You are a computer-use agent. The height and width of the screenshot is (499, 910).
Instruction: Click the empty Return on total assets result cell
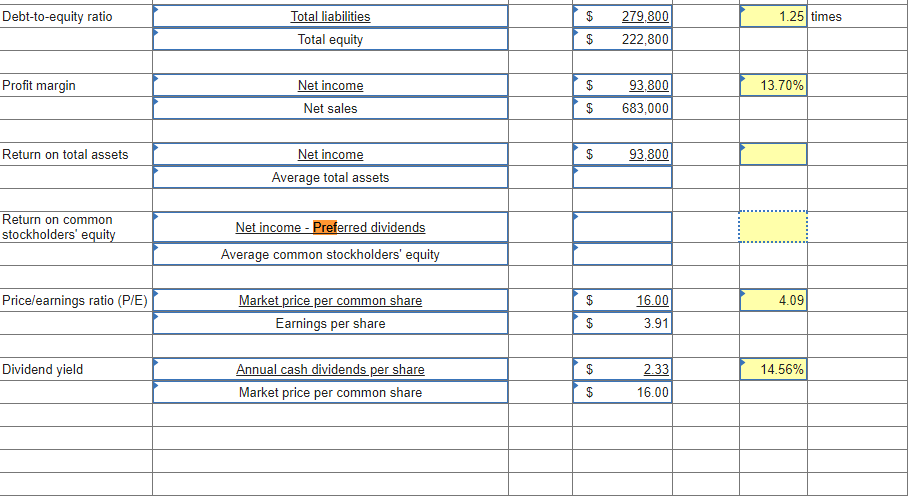tap(773, 154)
